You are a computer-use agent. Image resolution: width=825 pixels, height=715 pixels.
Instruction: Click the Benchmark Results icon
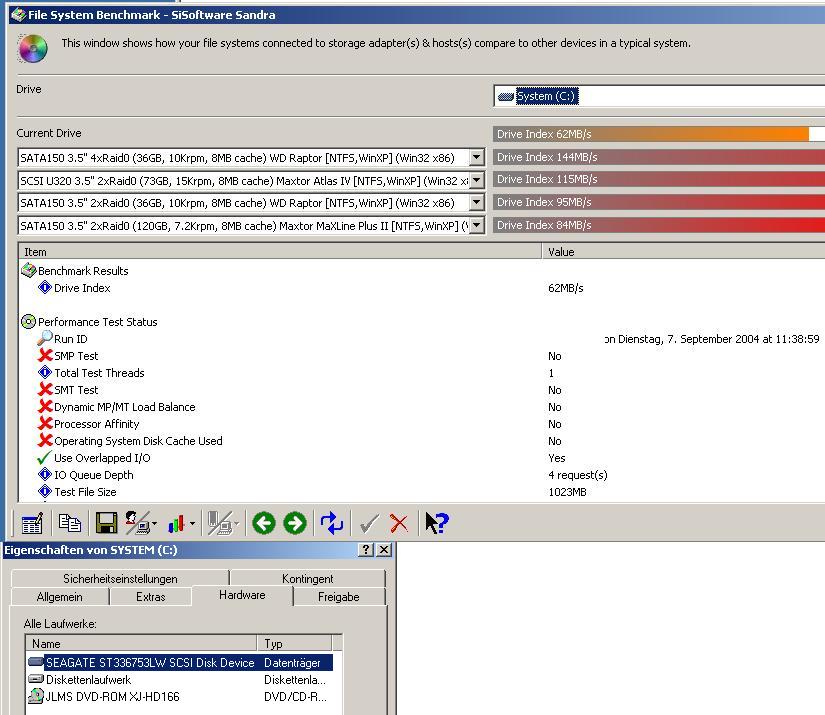pyautogui.click(x=28, y=270)
